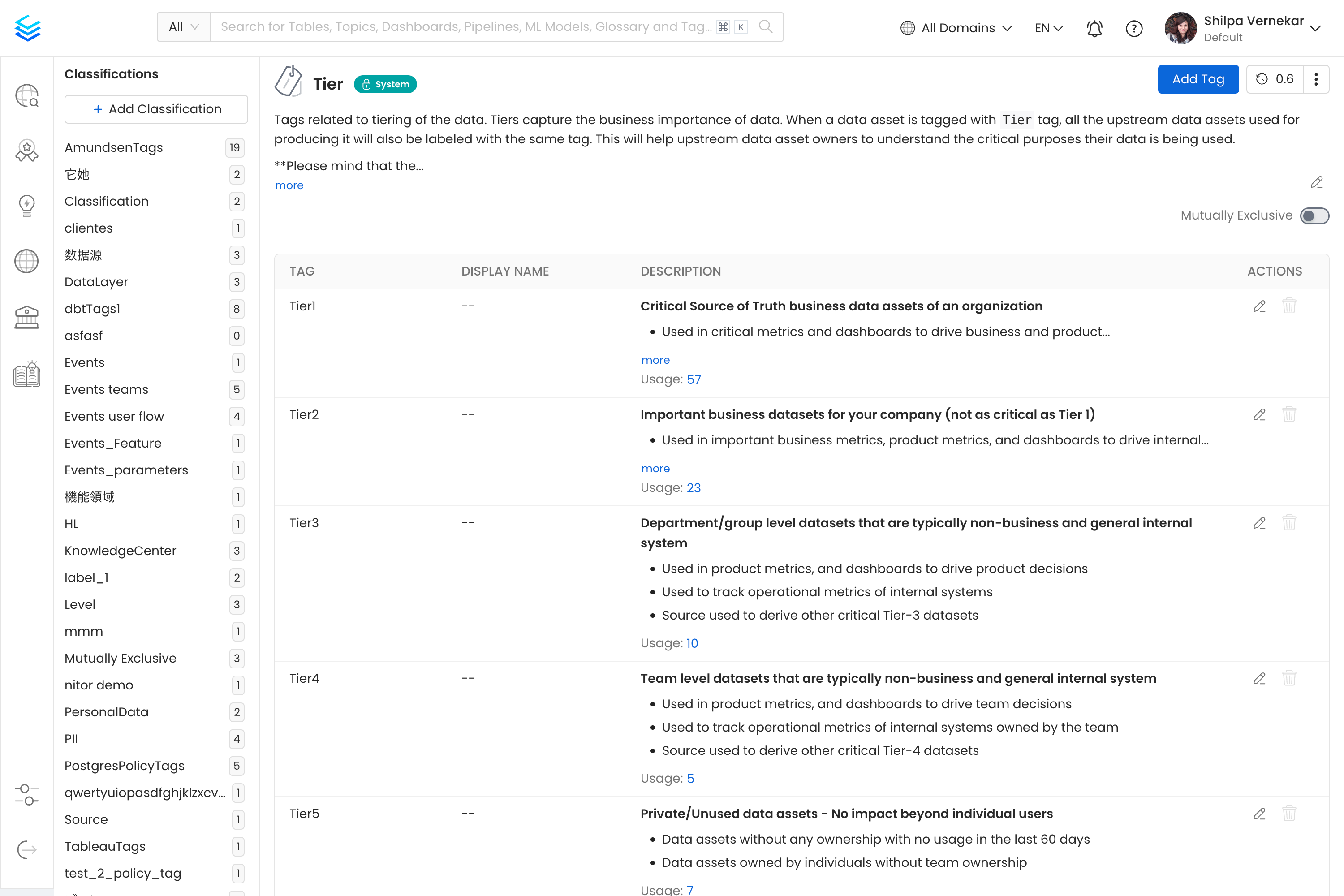
Task: Click the delete trash icon for Tier2
Action: pyautogui.click(x=1290, y=414)
